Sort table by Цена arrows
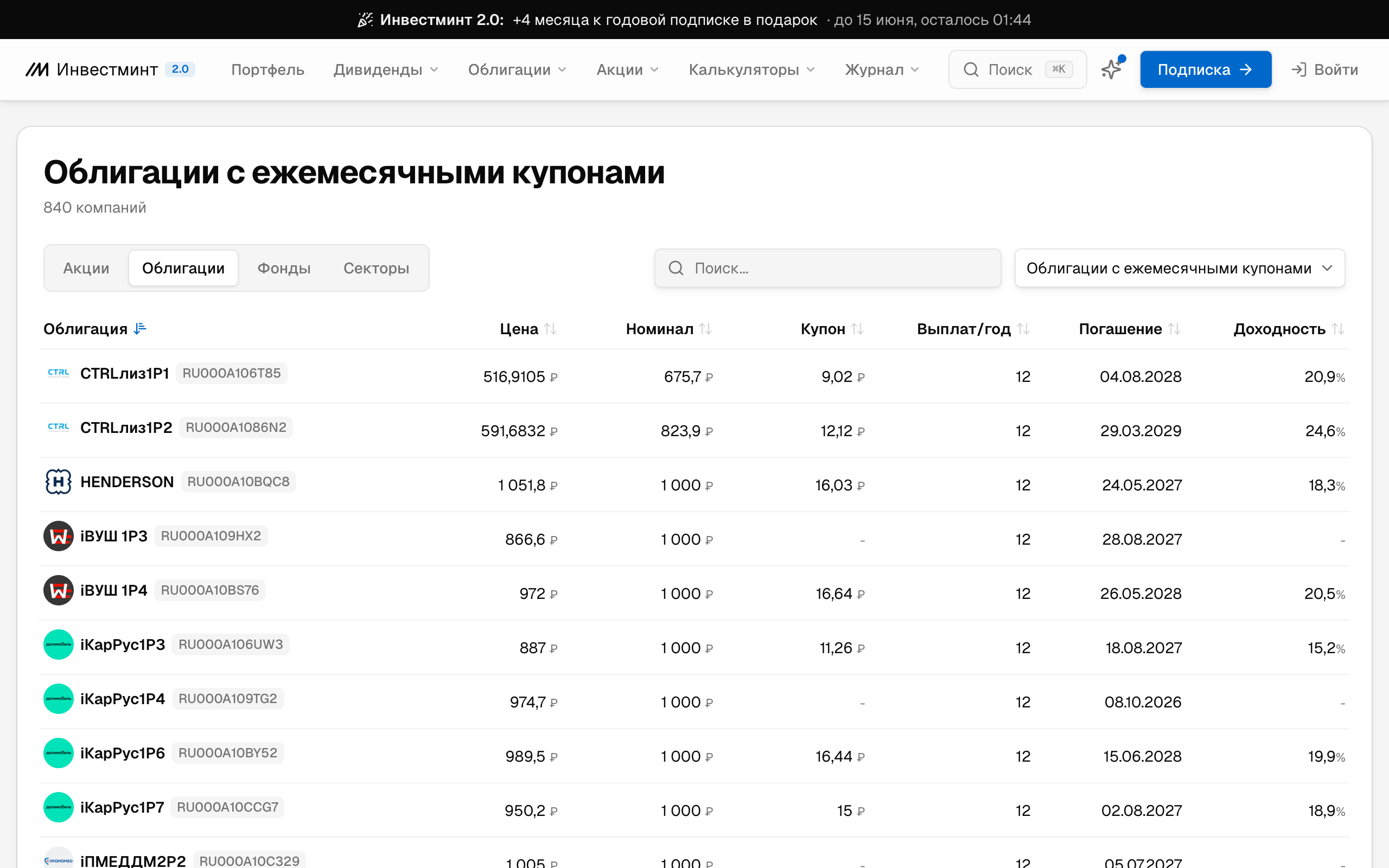 (x=550, y=329)
